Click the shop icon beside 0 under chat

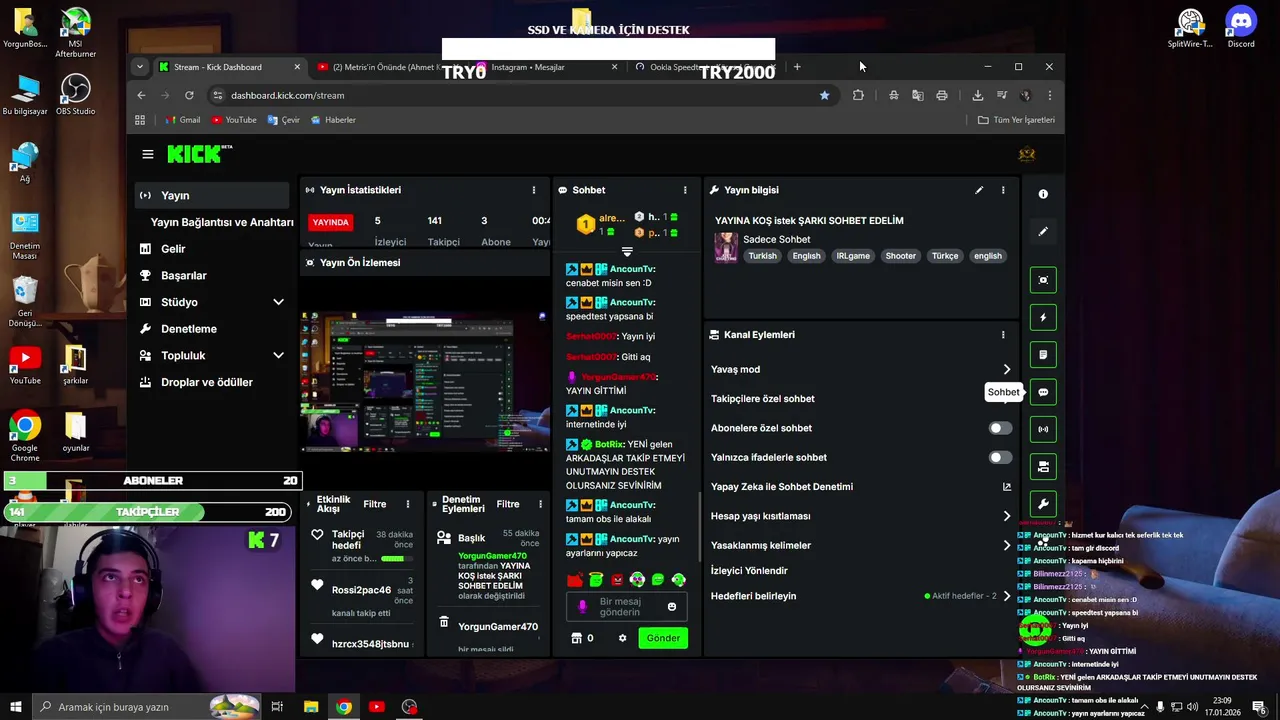point(576,638)
